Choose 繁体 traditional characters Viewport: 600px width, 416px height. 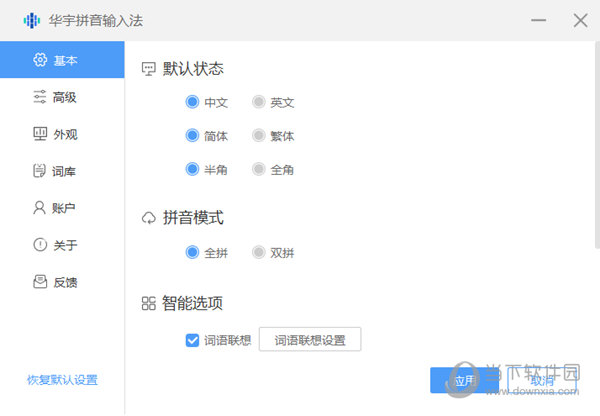(x=259, y=135)
